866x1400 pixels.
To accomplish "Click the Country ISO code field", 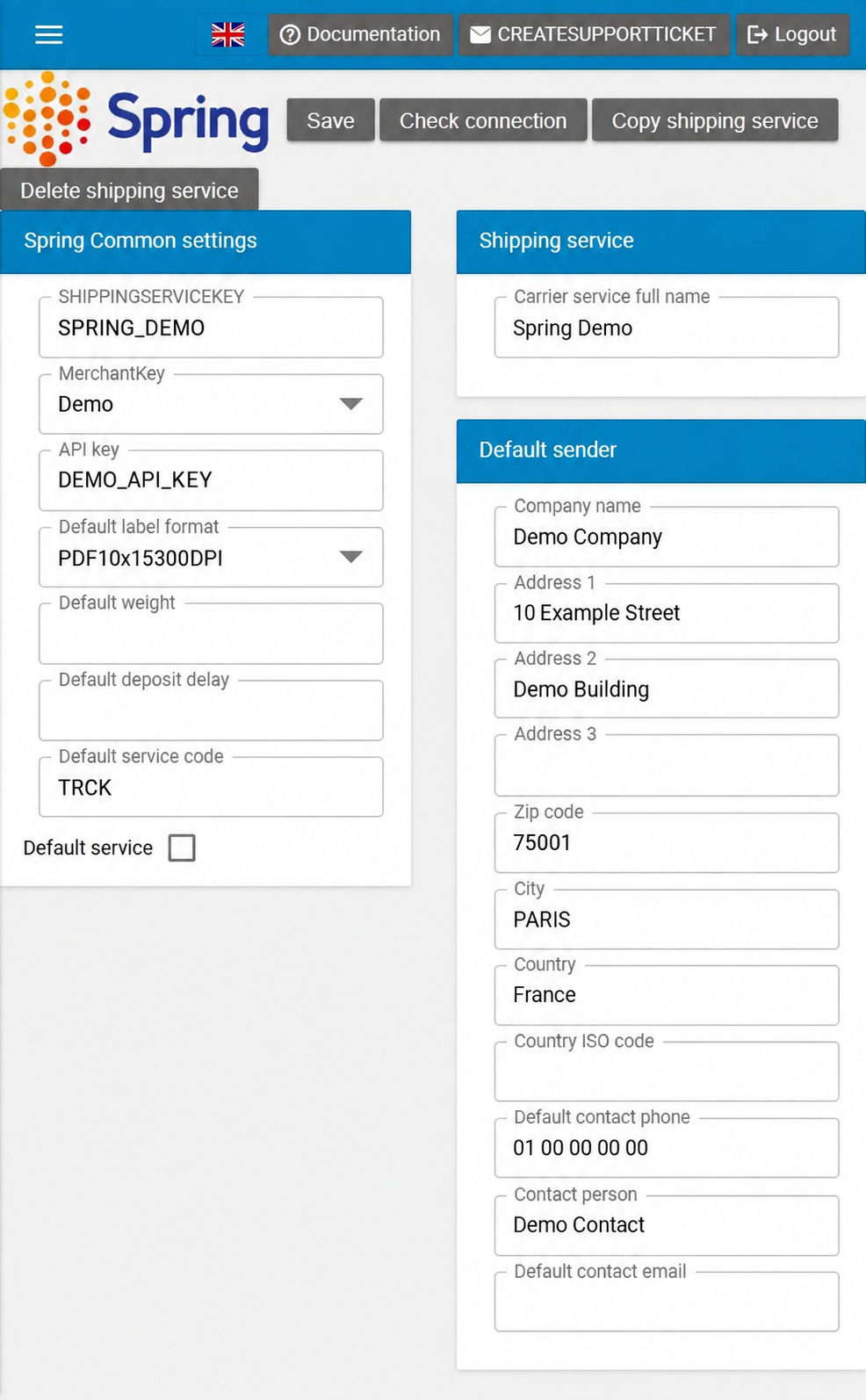I will (667, 1072).
